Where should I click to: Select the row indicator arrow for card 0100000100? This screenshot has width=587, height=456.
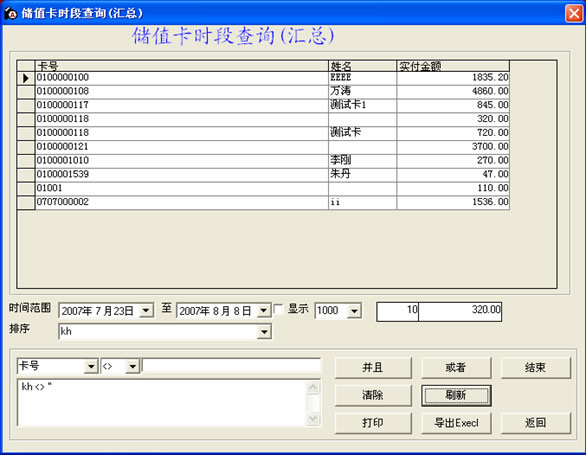pyautogui.click(x=26, y=78)
